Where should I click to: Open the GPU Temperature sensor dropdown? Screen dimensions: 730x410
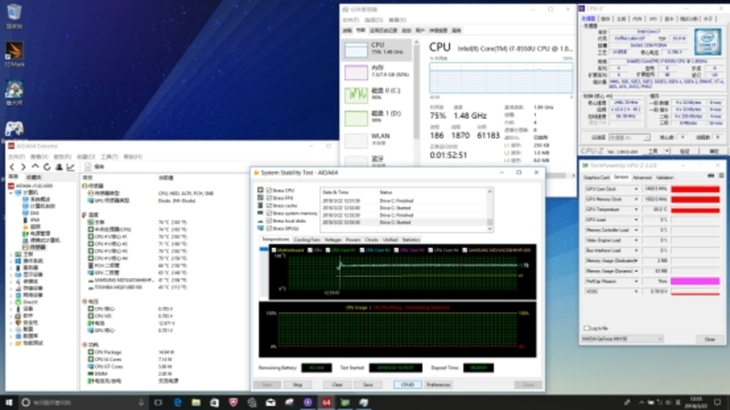pos(636,209)
